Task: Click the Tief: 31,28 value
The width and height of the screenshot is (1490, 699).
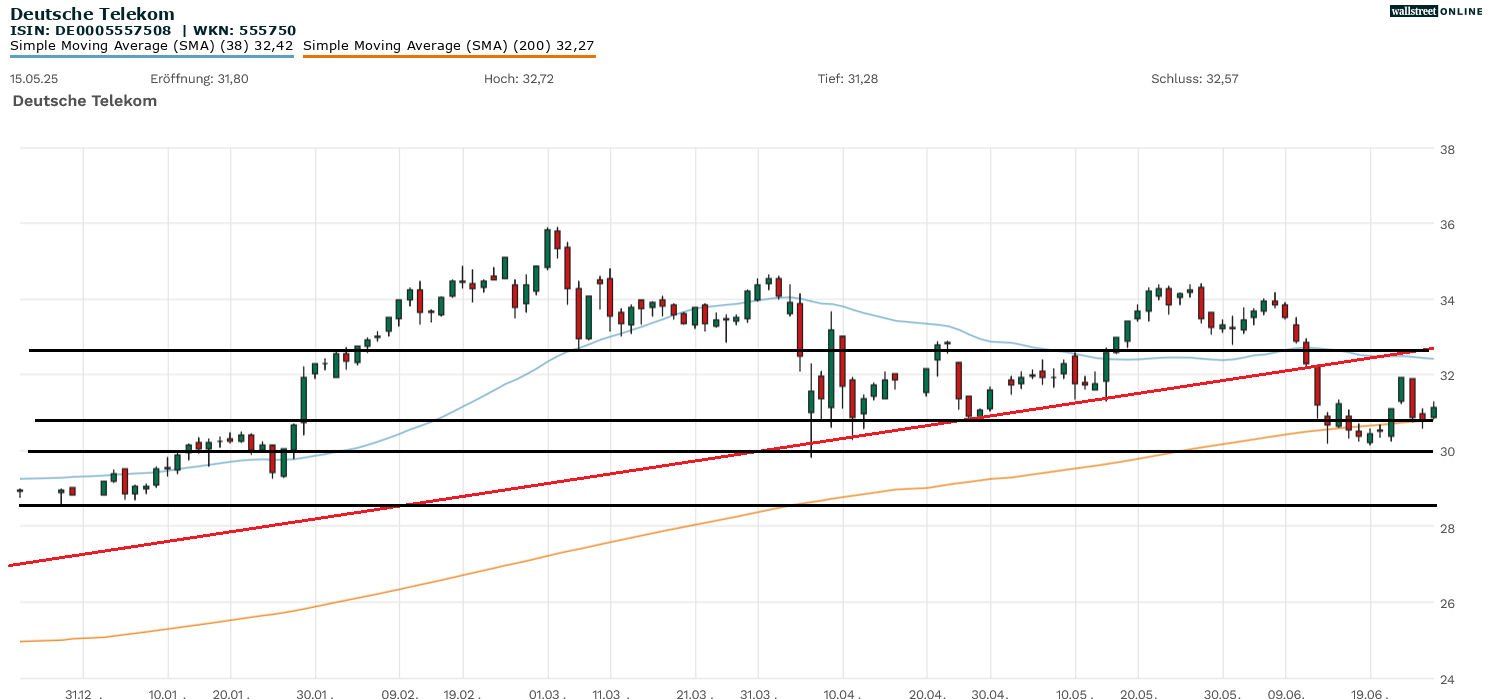Action: tap(848, 79)
